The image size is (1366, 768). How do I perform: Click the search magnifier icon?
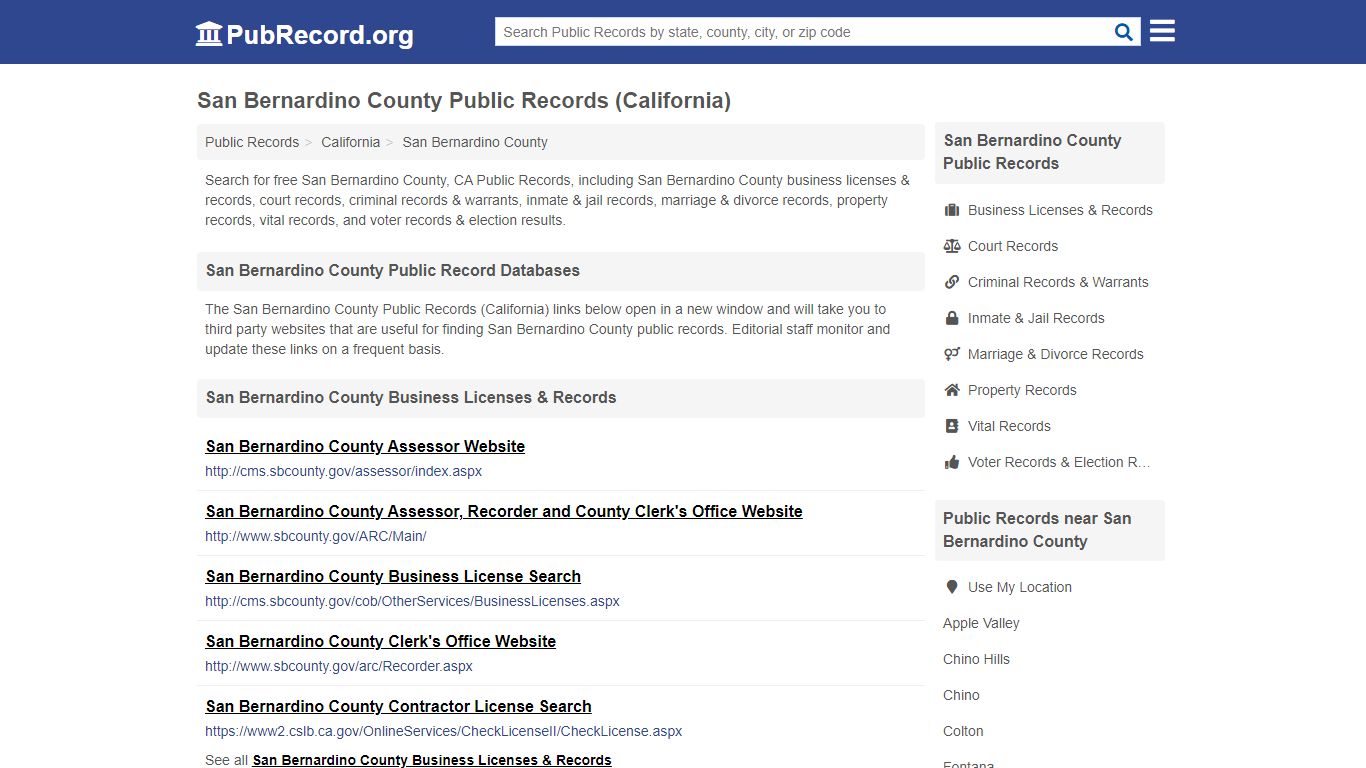1124,32
